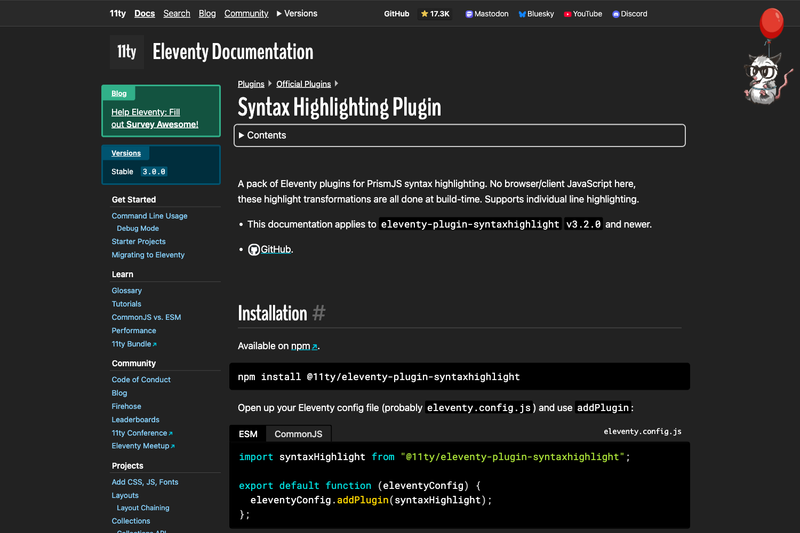Open Glossary in sidebar
This screenshot has width=800, height=533.
pos(127,290)
